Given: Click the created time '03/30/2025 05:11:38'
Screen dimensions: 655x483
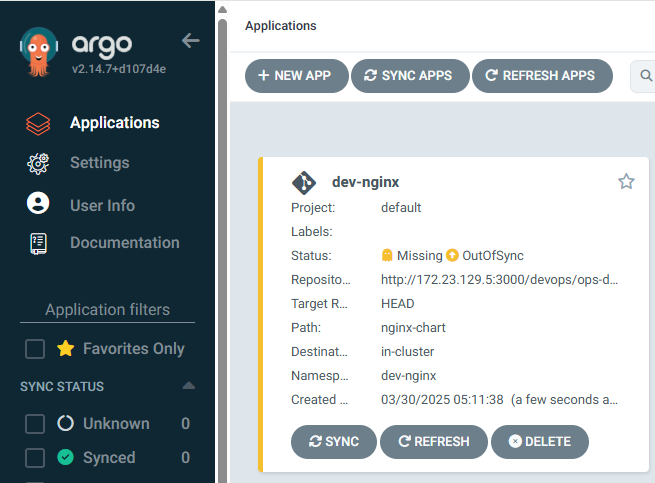Looking at the screenshot, I should (442, 399).
